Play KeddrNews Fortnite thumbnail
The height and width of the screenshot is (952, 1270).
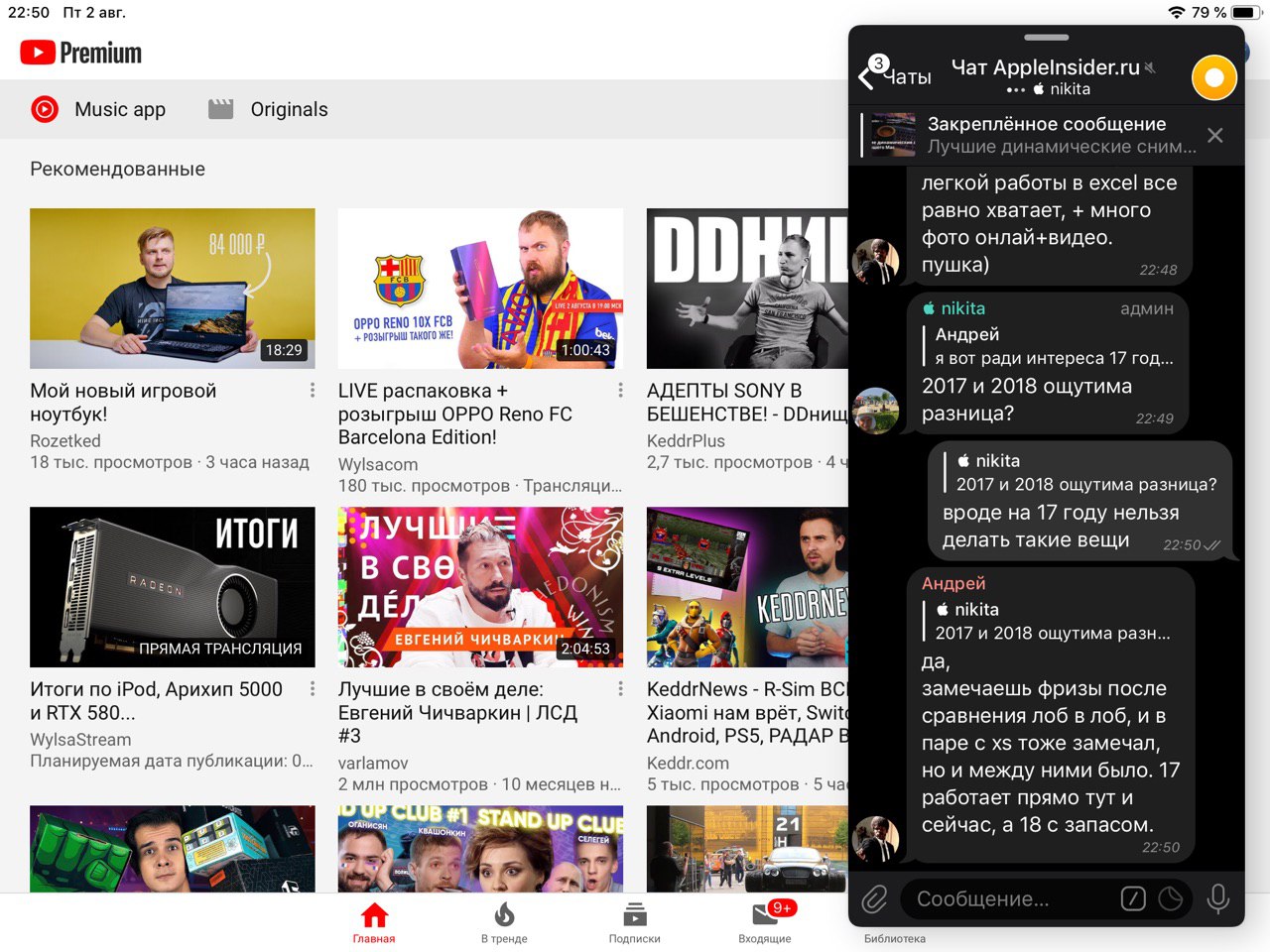tap(747, 587)
